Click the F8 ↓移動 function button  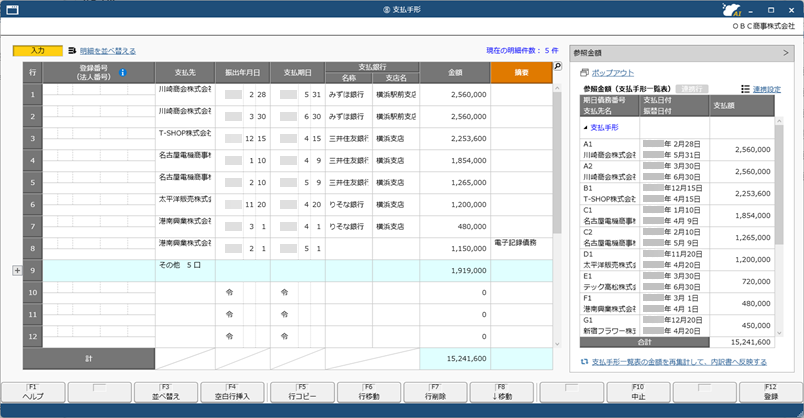(502, 392)
